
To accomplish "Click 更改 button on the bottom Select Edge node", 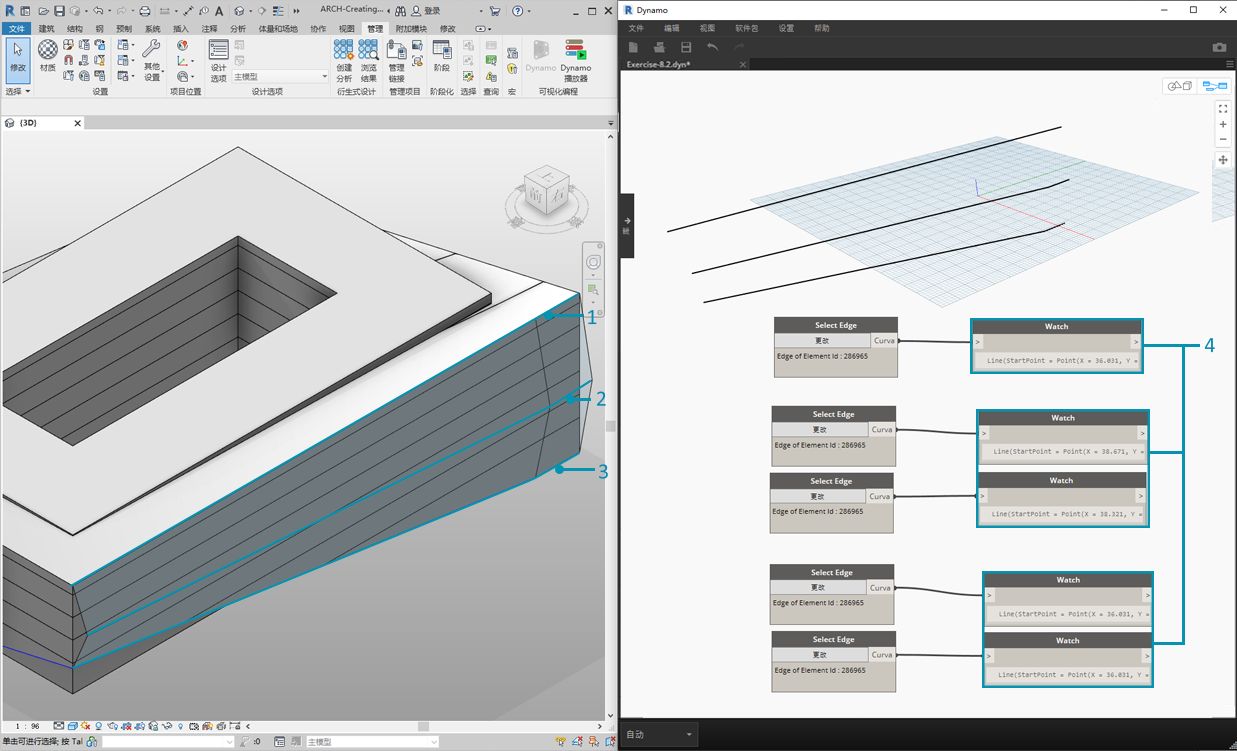I will [x=819, y=655].
